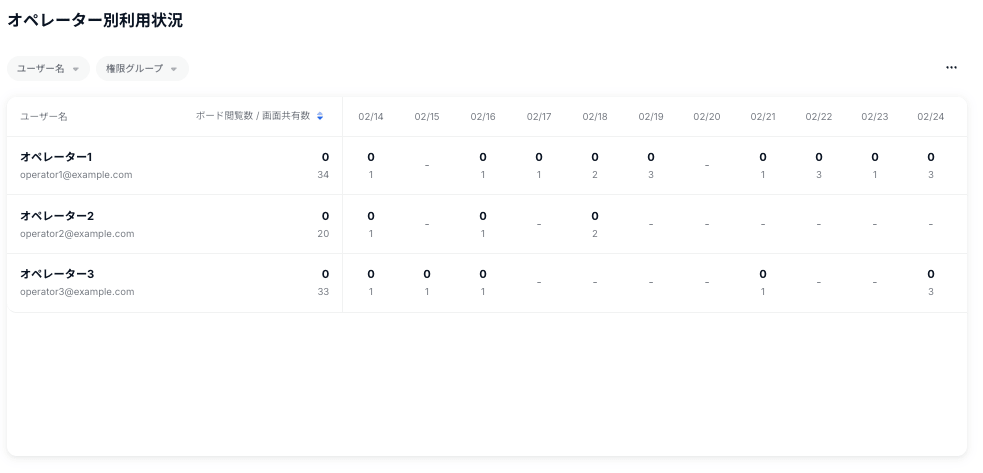Click the ユーザー名 column header
Screen dimensions: 983x473
click(x=44, y=117)
